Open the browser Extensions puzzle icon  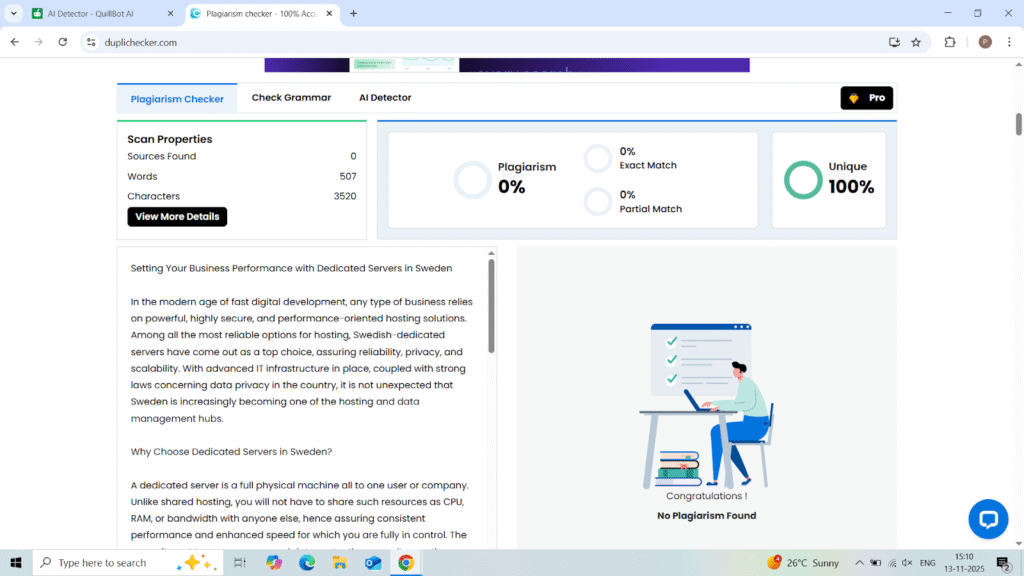(950, 42)
